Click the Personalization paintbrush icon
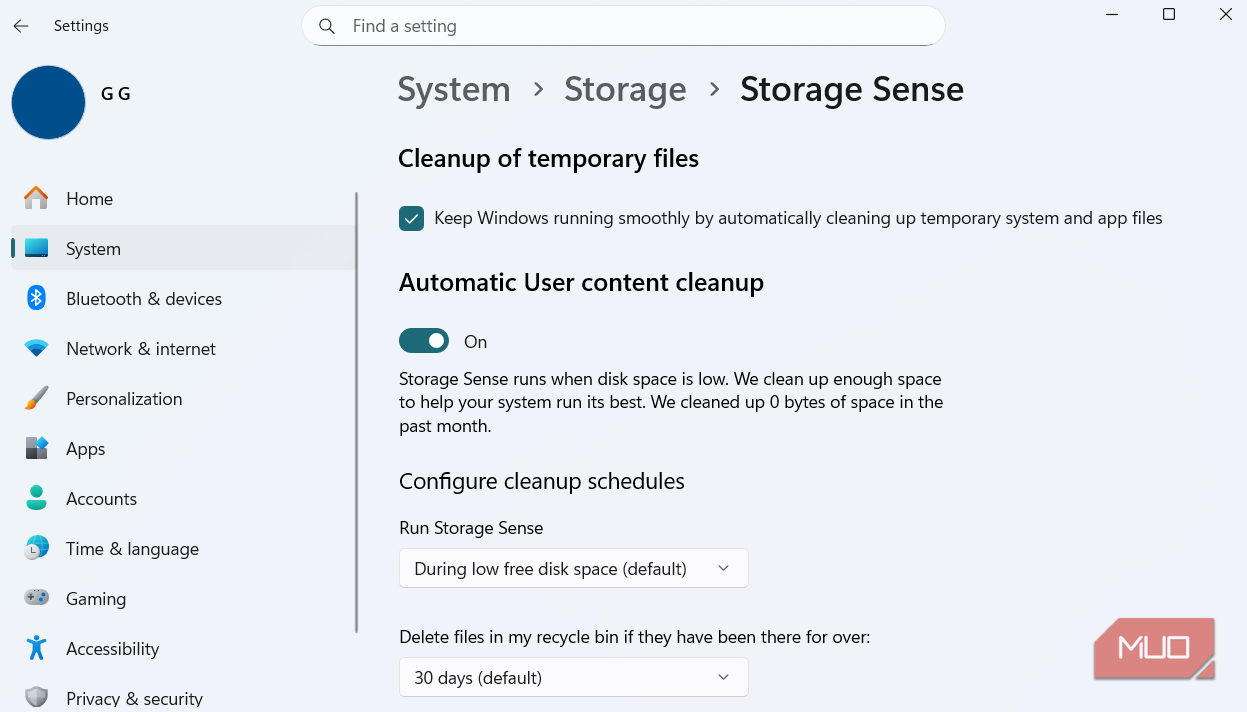Viewport: 1247px width, 712px height. pos(37,398)
